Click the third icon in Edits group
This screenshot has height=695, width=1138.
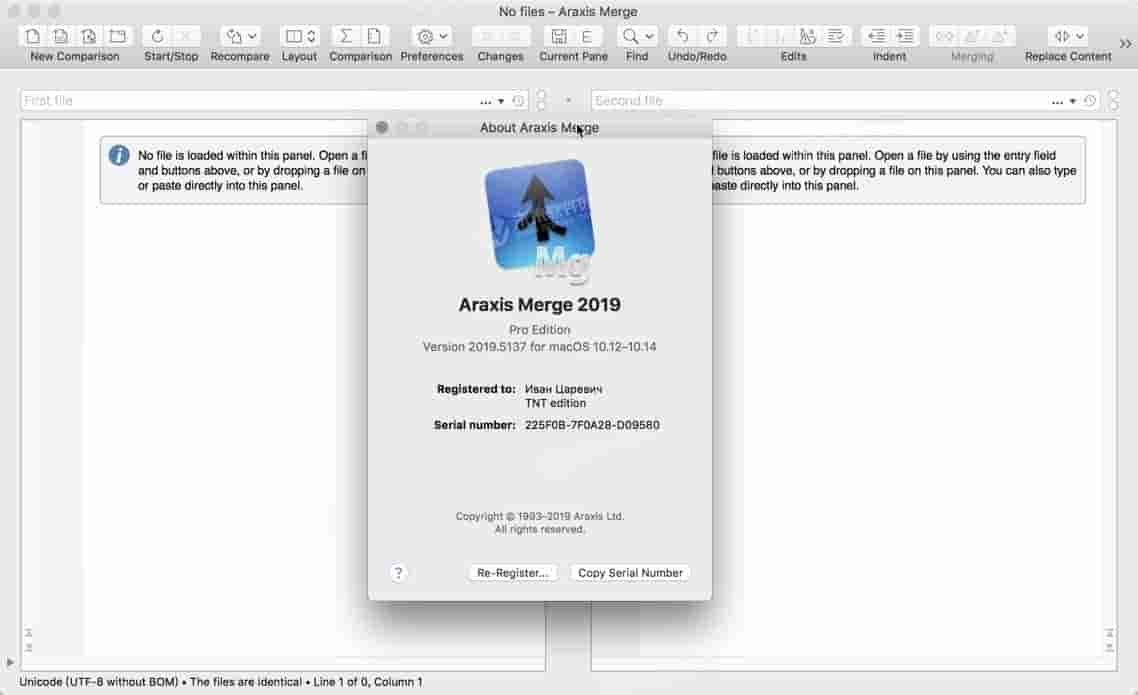(807, 36)
